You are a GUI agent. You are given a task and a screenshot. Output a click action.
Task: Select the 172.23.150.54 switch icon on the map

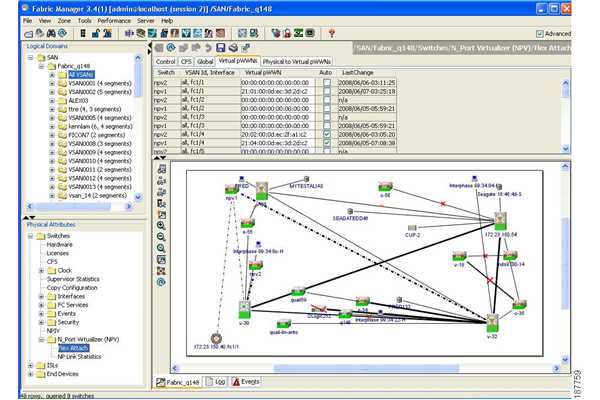click(500, 222)
